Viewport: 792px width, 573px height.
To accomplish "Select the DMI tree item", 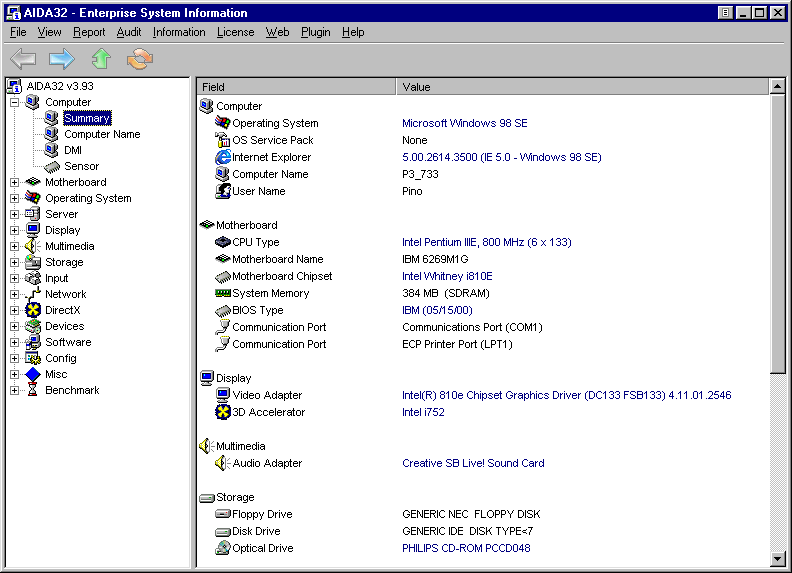I will 73,150.
